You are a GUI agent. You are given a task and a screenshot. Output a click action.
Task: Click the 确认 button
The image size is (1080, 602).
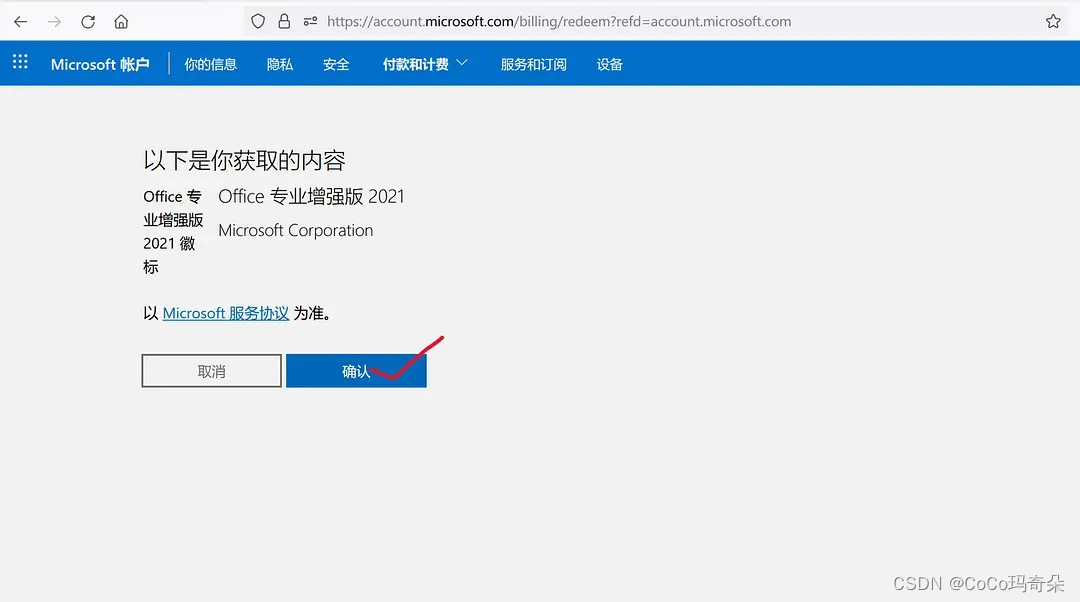click(x=356, y=371)
